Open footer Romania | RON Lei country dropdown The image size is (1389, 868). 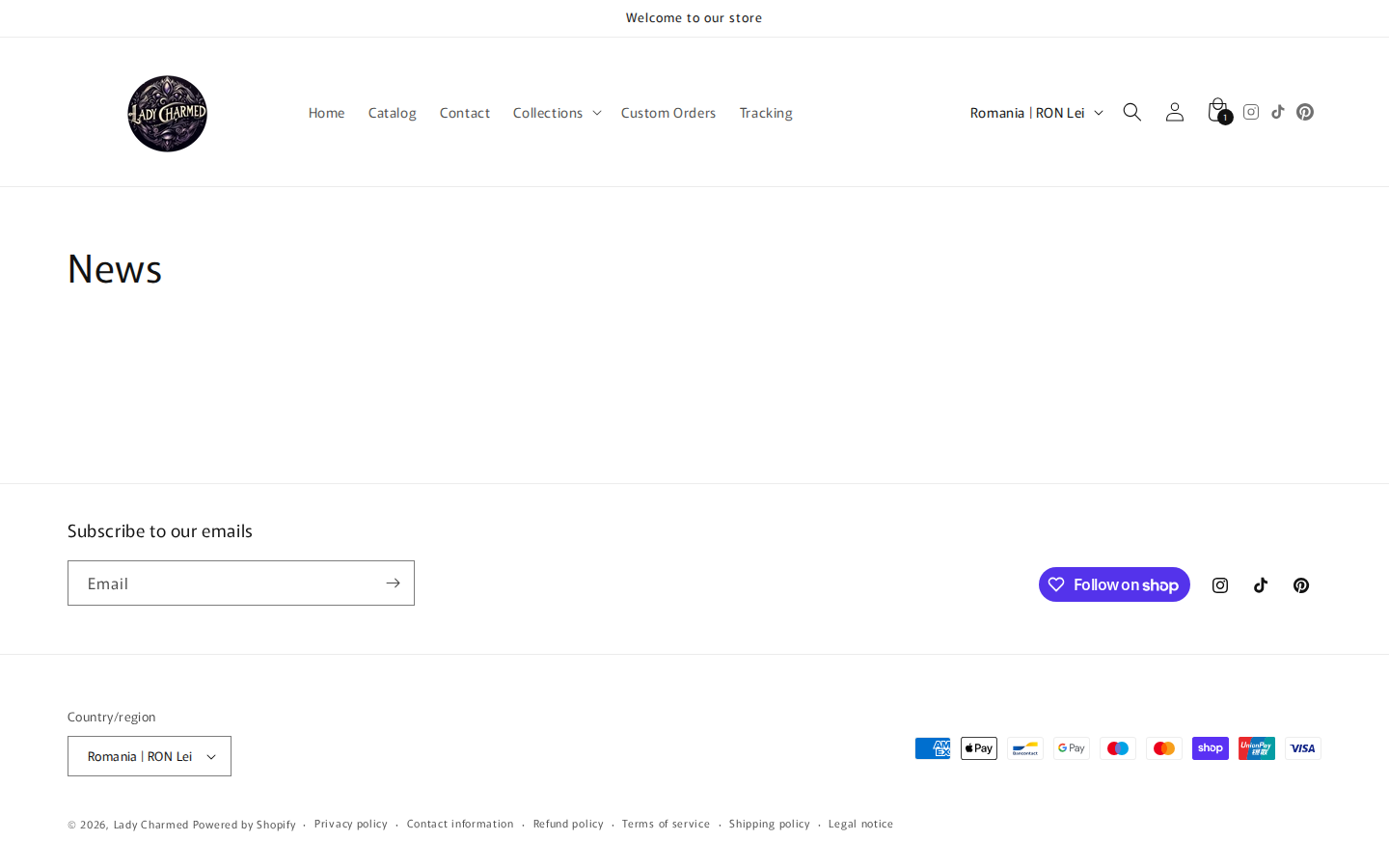[x=150, y=756]
